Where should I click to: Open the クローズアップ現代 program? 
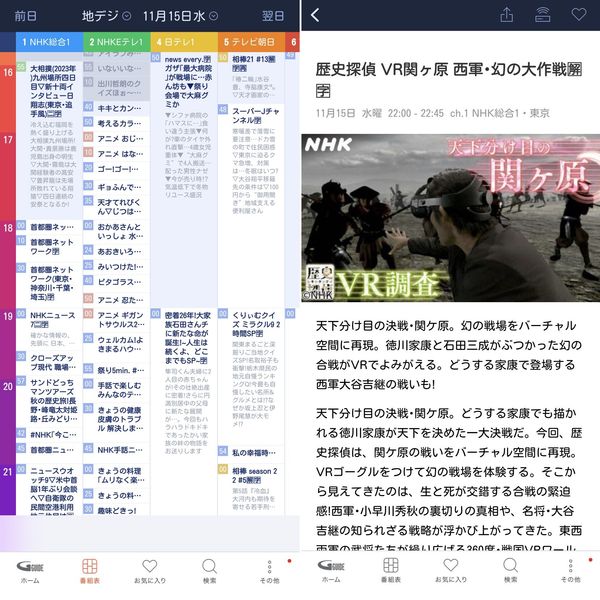coord(49,362)
